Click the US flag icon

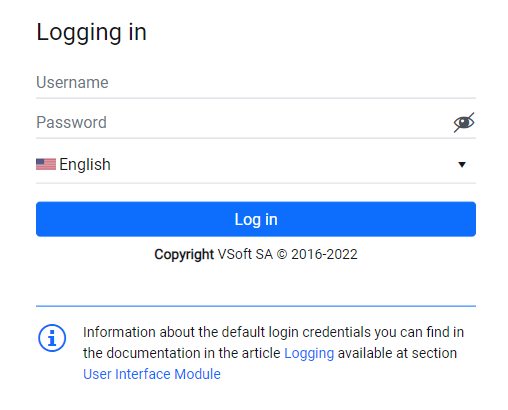(x=46, y=164)
